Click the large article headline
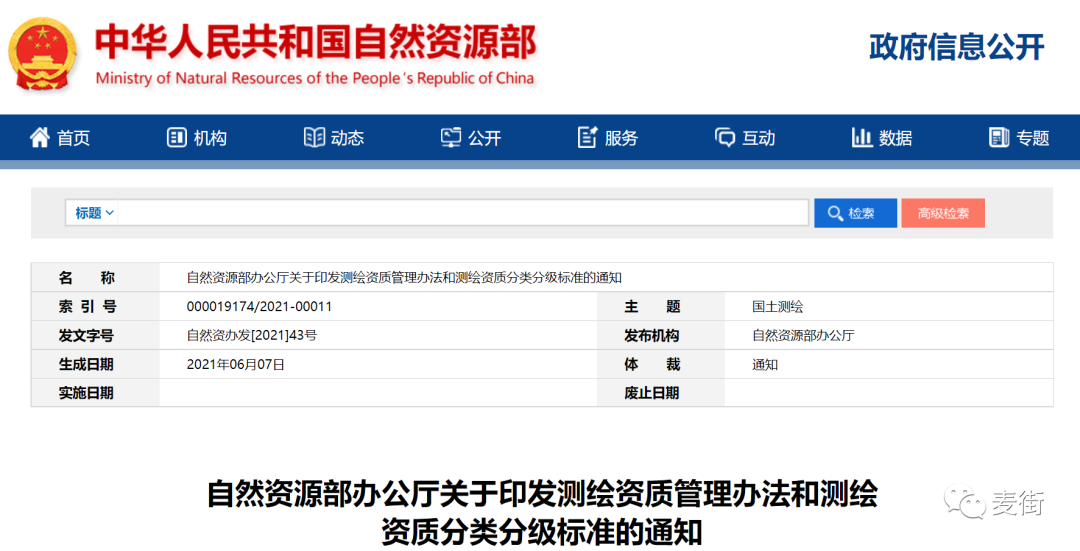The height and width of the screenshot is (551, 1080). [542, 513]
